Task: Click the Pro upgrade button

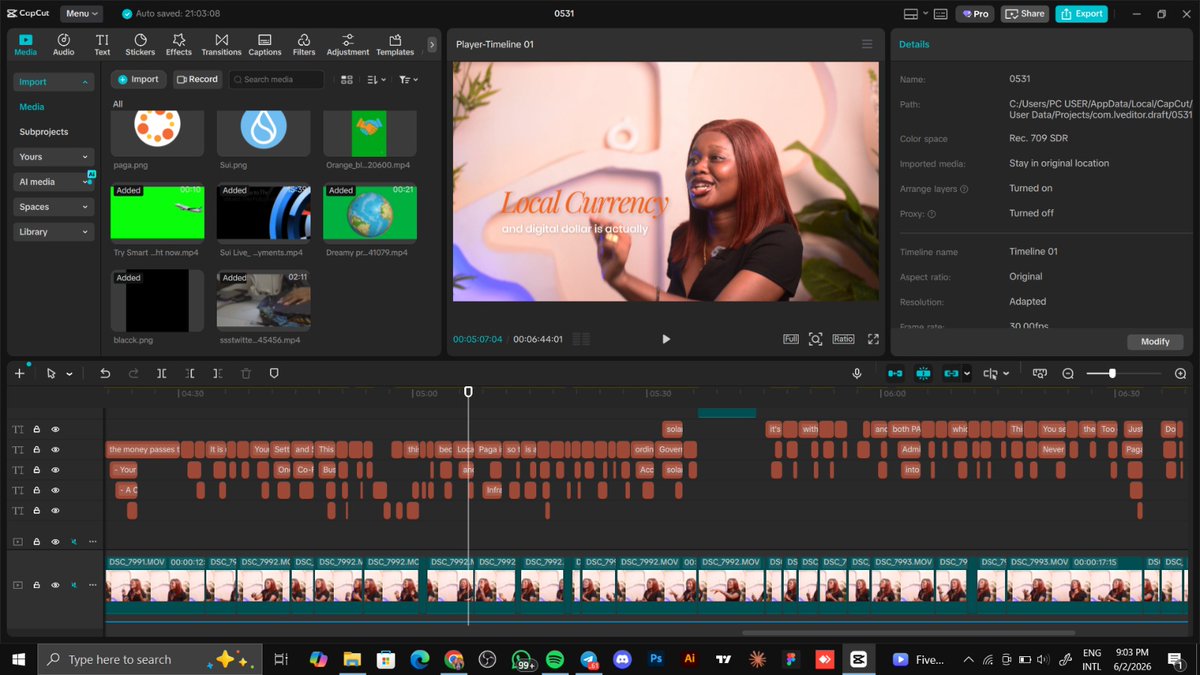Action: tap(975, 14)
